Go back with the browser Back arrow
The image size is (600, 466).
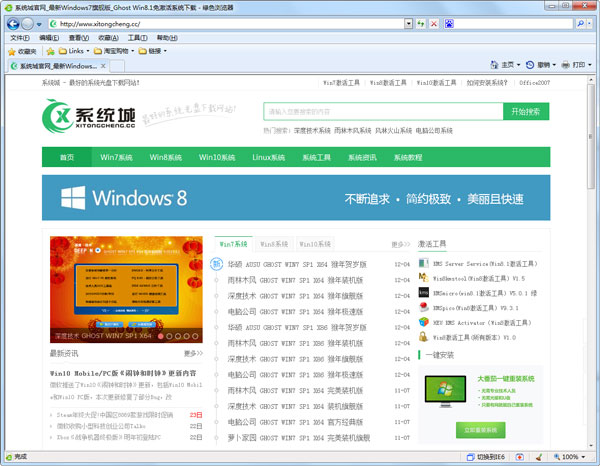[x=13, y=24]
